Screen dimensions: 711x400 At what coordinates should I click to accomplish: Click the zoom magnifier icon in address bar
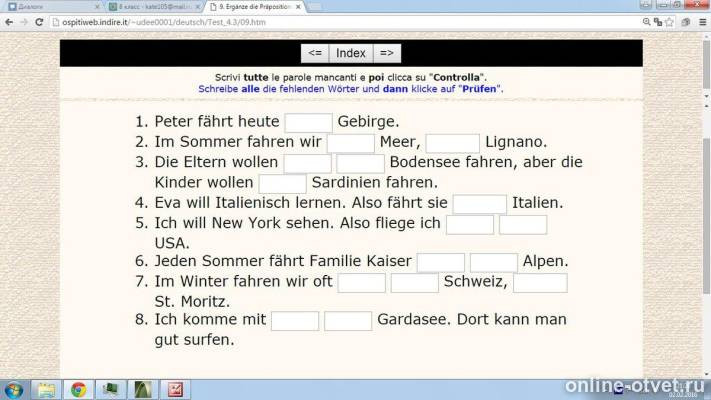pos(647,22)
